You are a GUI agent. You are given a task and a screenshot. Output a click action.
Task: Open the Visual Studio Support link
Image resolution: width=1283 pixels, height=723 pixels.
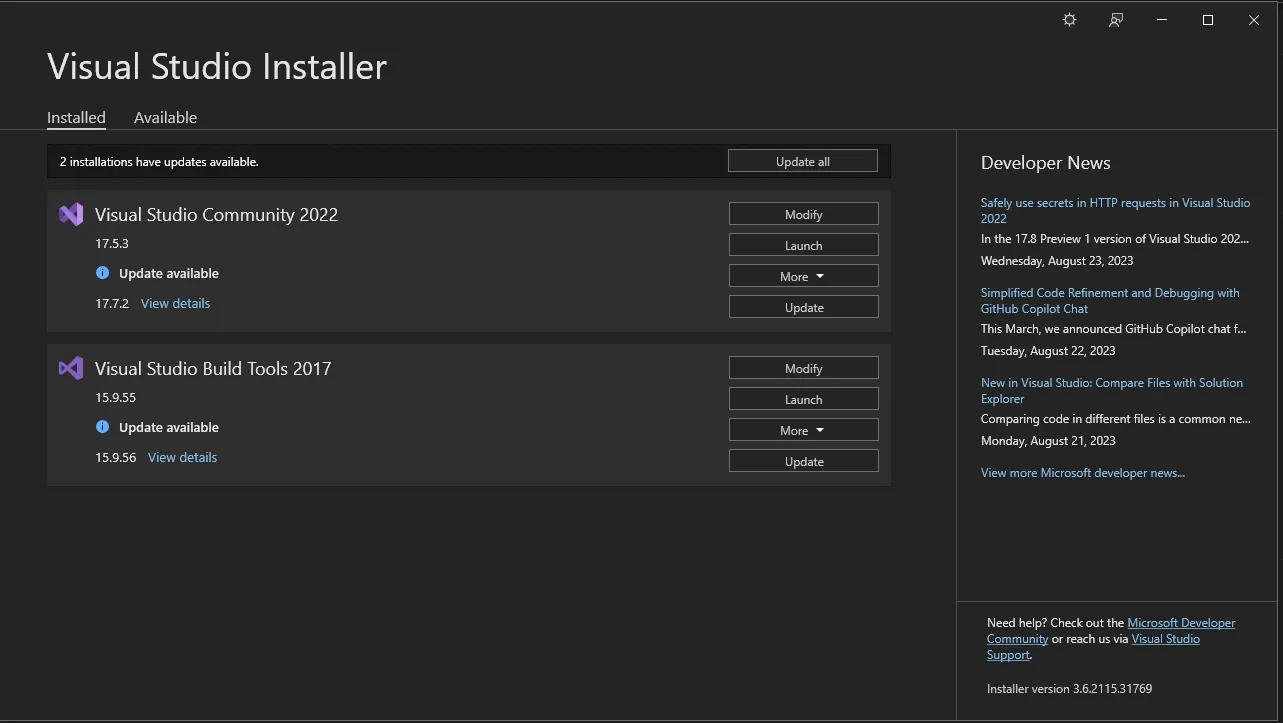(x=1165, y=639)
